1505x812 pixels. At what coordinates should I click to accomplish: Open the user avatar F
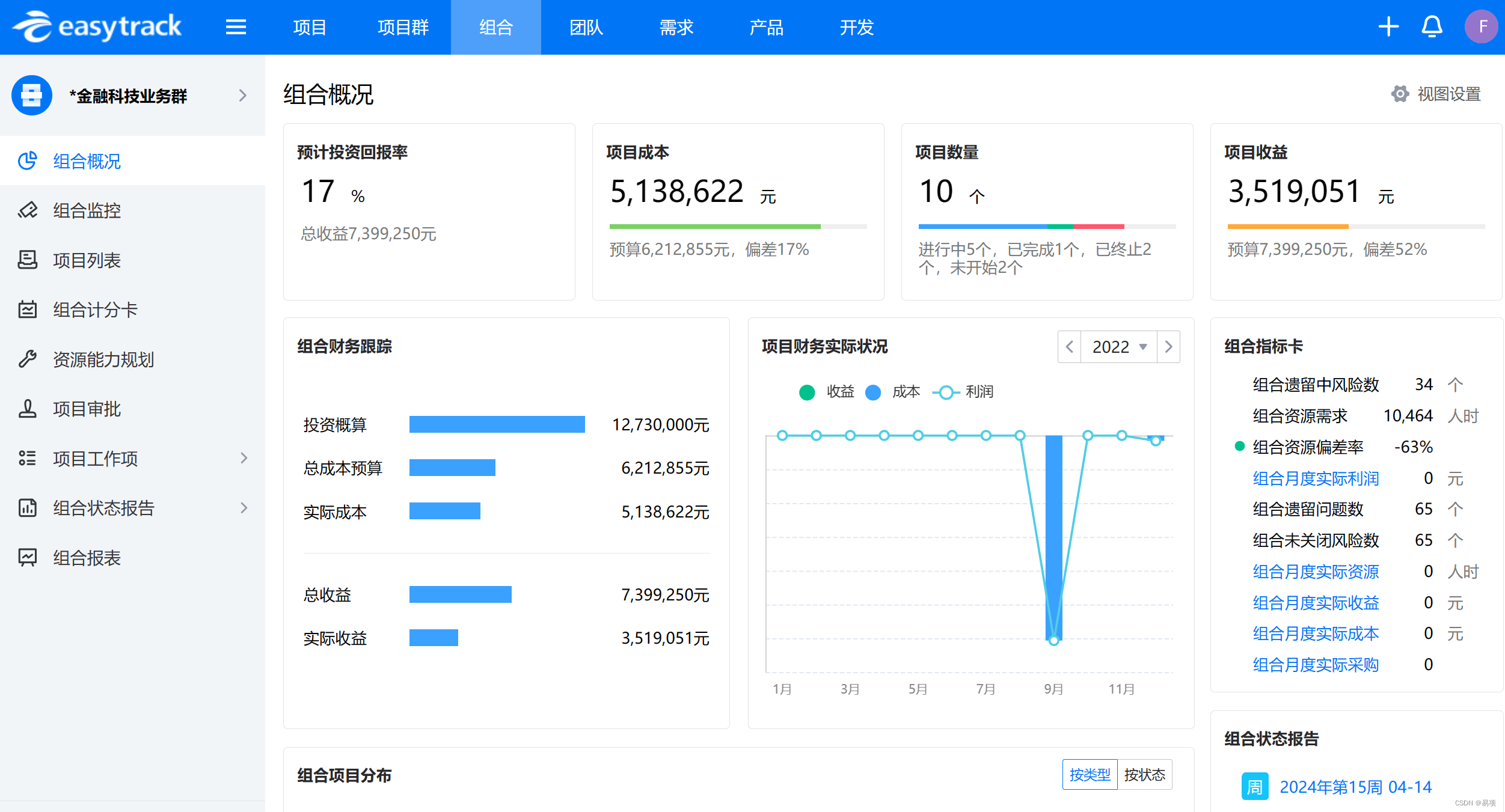[1482, 27]
